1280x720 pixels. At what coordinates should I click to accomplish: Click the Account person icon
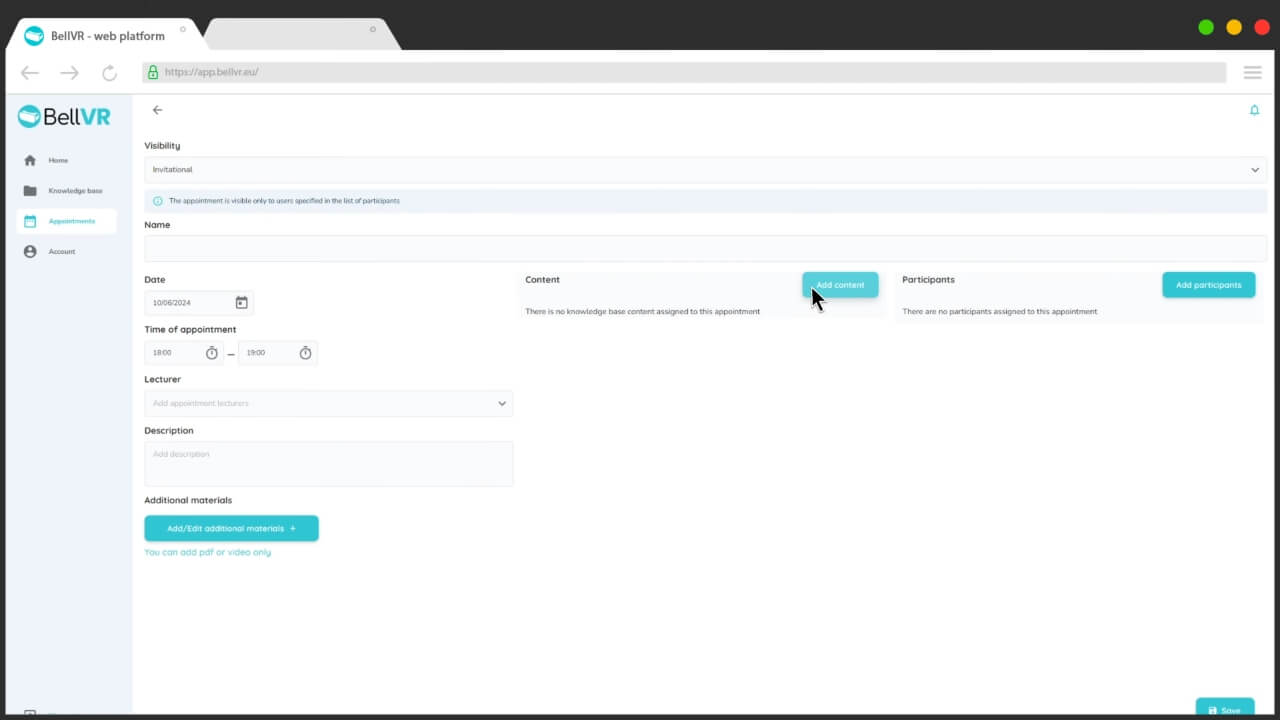click(30, 252)
